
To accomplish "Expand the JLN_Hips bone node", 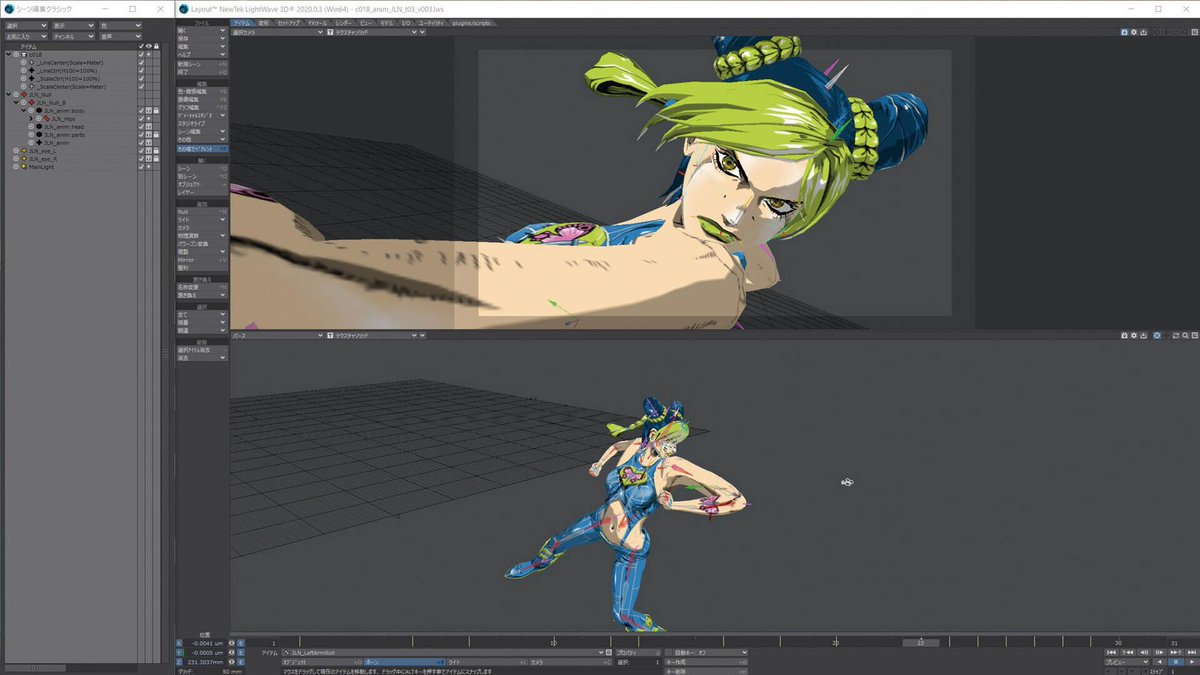I will tap(30, 119).
